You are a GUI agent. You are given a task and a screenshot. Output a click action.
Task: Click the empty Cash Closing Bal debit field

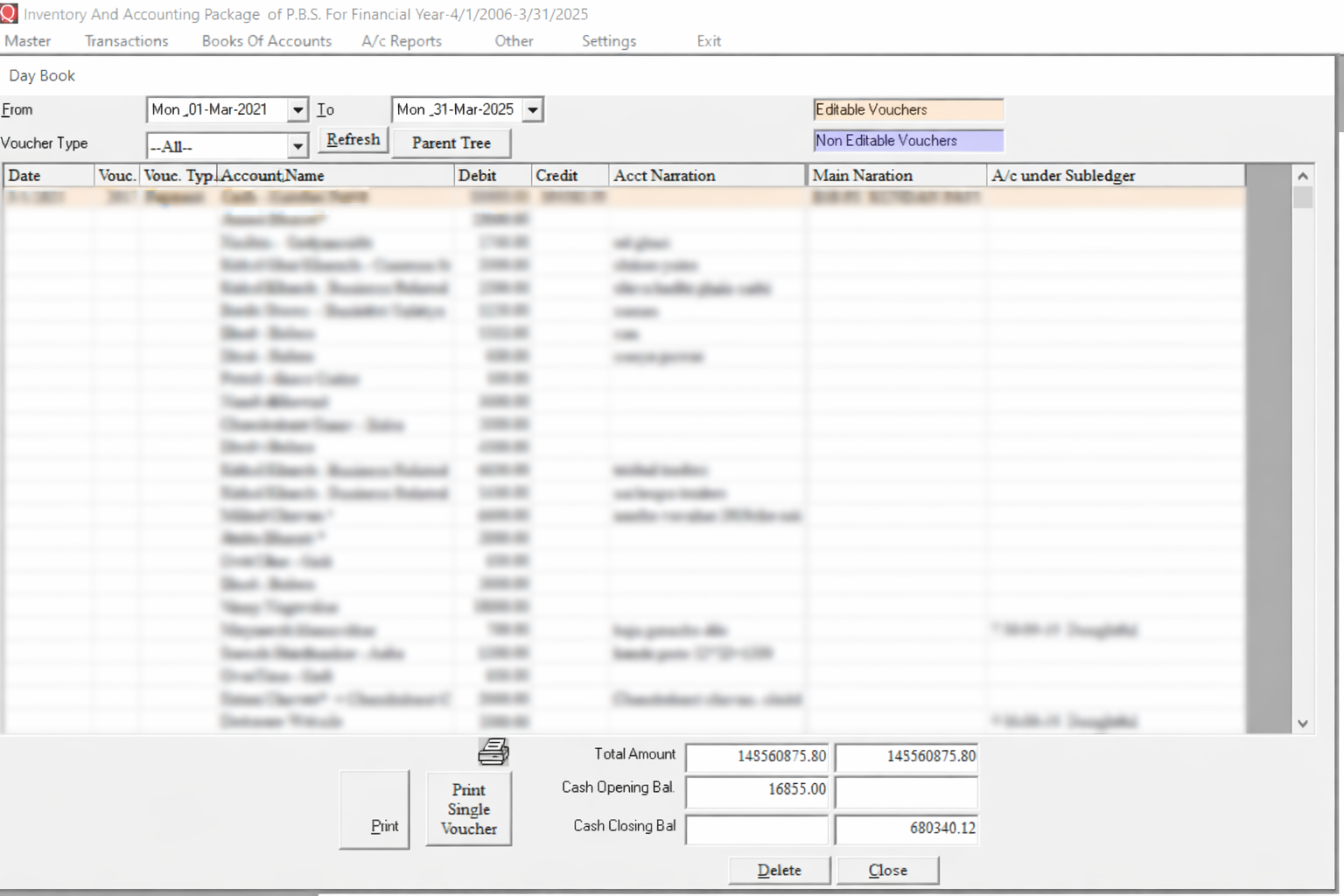tap(757, 829)
